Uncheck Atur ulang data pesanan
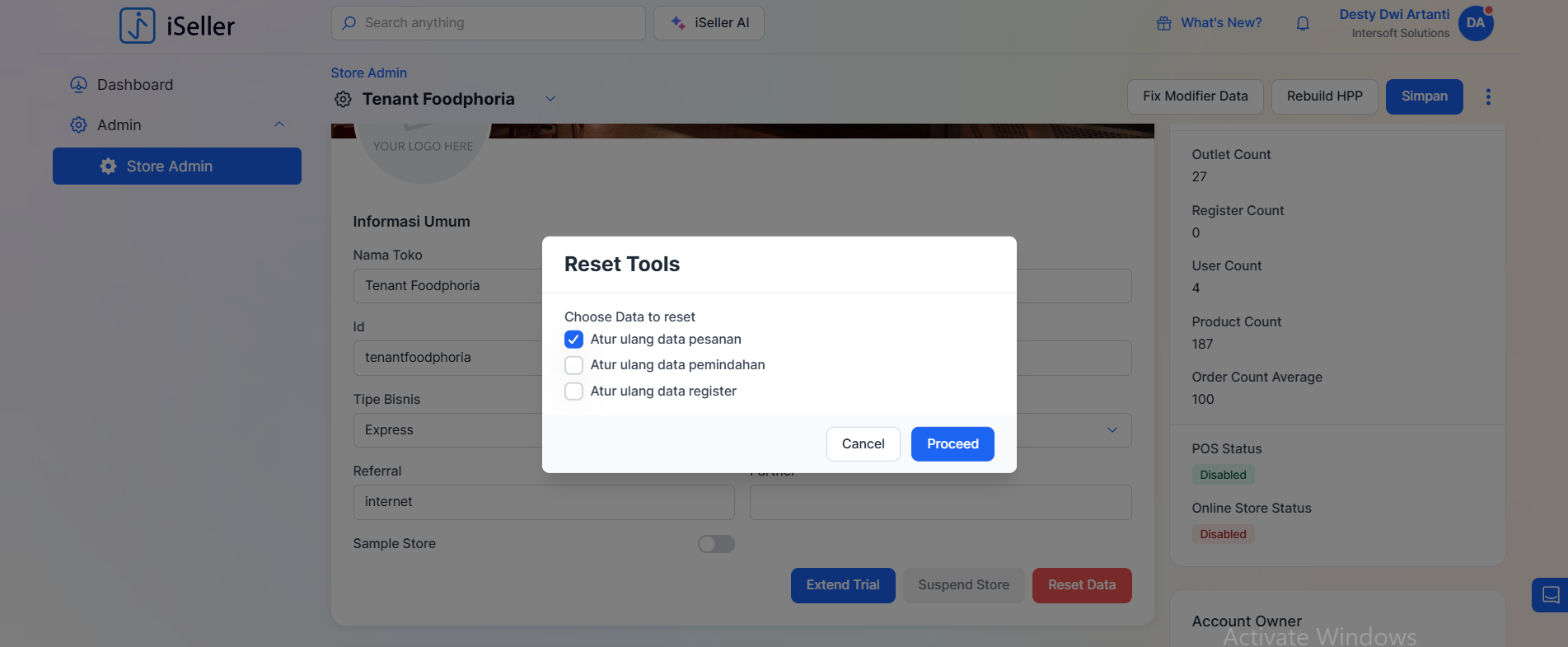 [x=574, y=340]
